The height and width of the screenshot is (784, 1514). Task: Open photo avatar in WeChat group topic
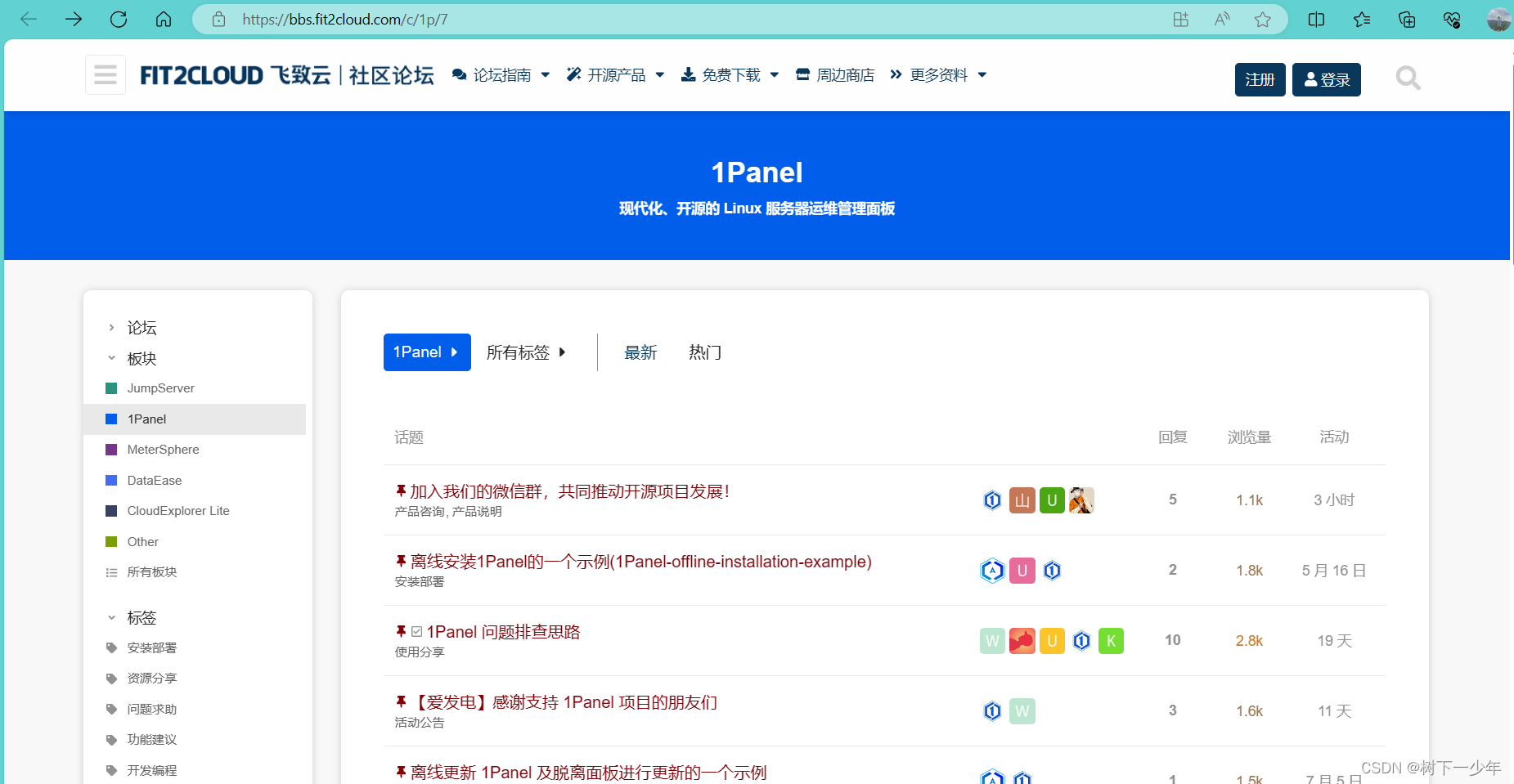tap(1081, 500)
